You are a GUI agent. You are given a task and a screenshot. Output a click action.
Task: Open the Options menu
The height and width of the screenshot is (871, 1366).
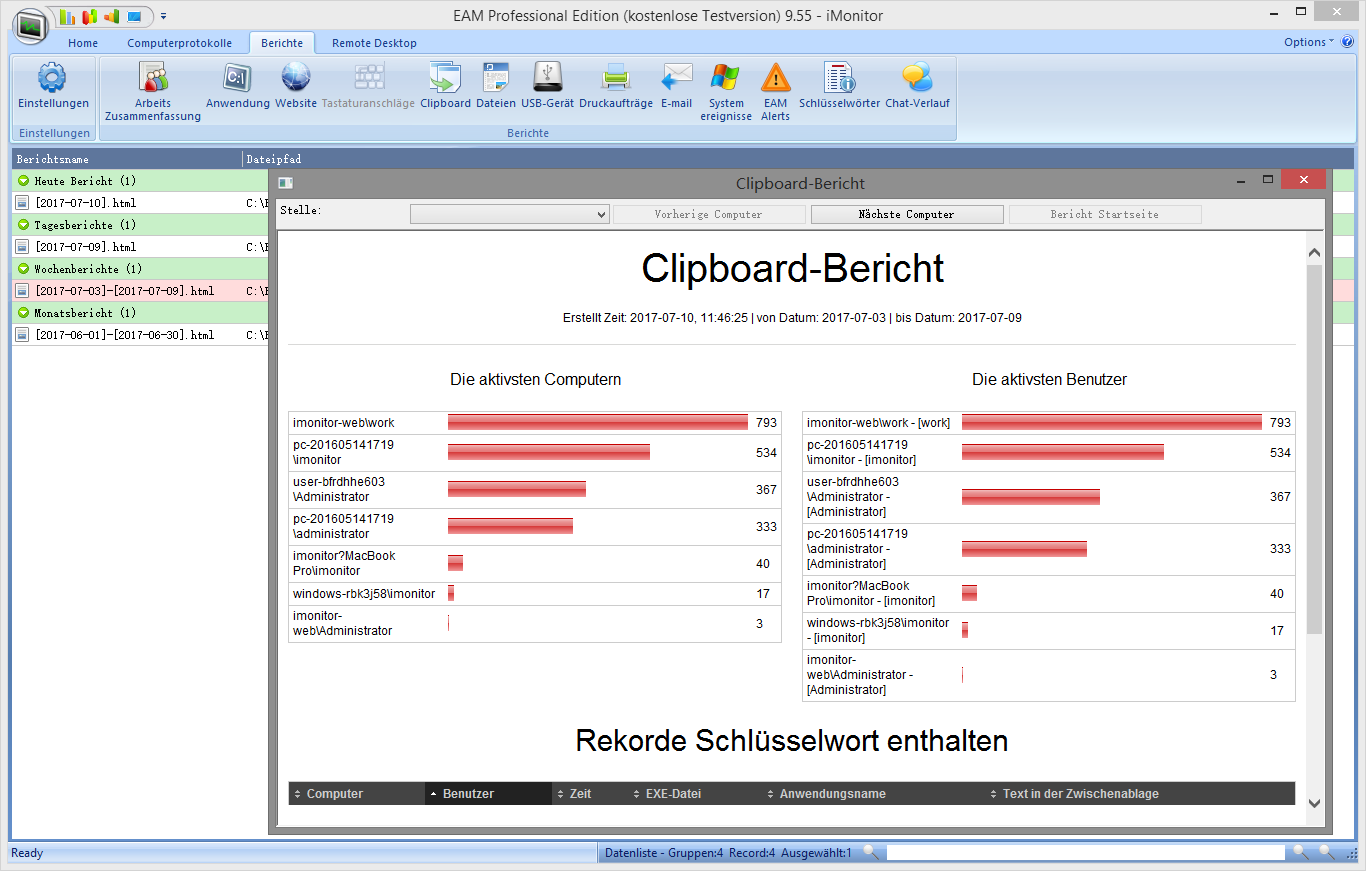[x=1308, y=42]
